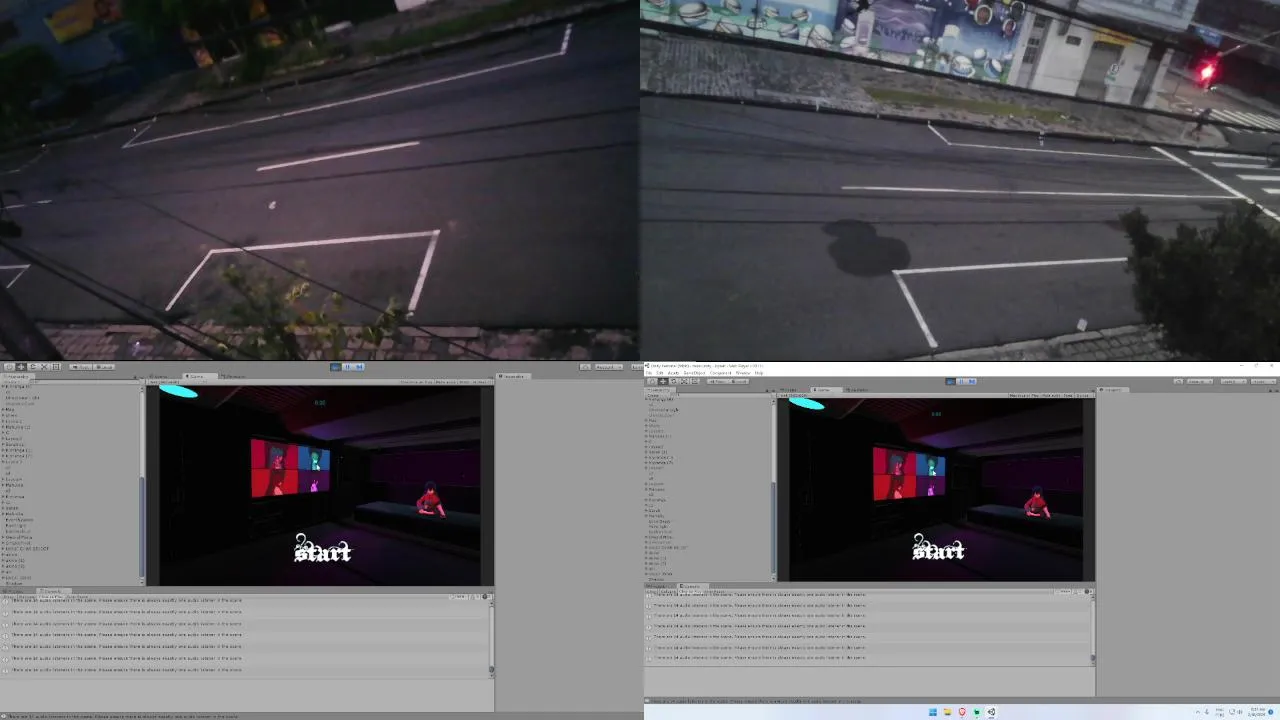Viewport: 1280px width, 720px height.
Task: Select Inspector tab in left Unity window
Action: 514,376
